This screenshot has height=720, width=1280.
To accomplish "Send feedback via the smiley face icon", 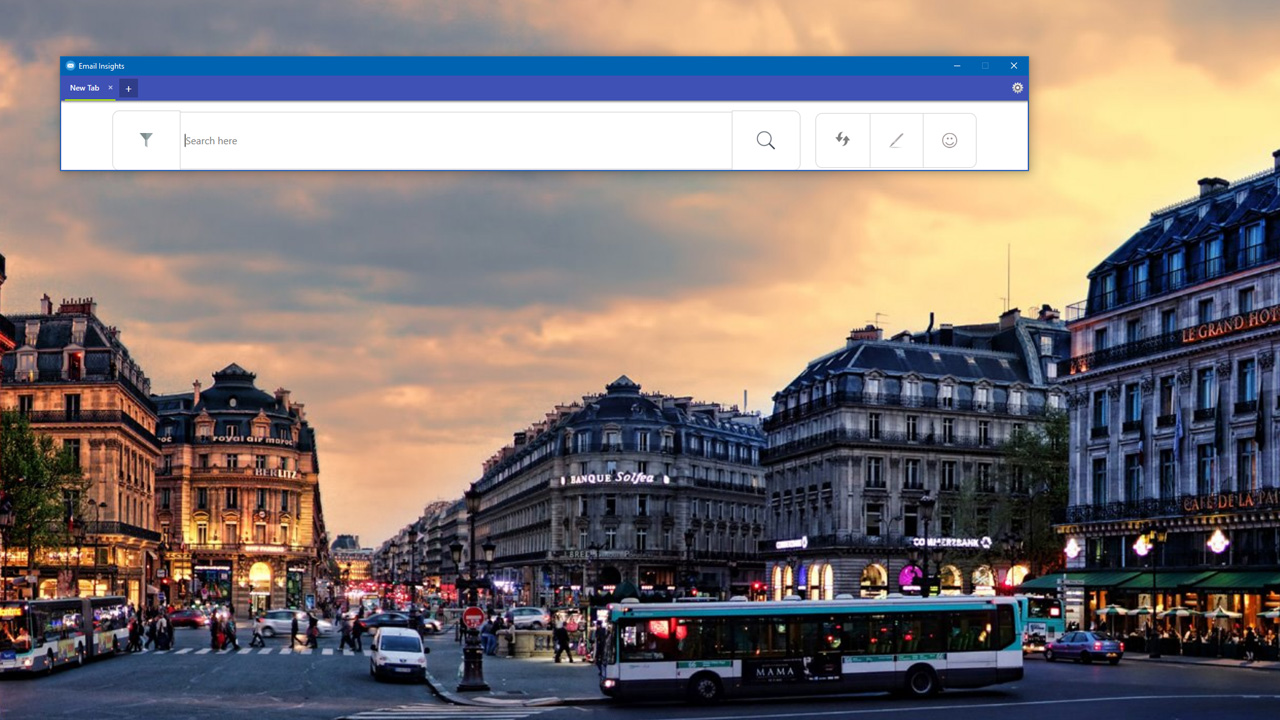I will 949,140.
